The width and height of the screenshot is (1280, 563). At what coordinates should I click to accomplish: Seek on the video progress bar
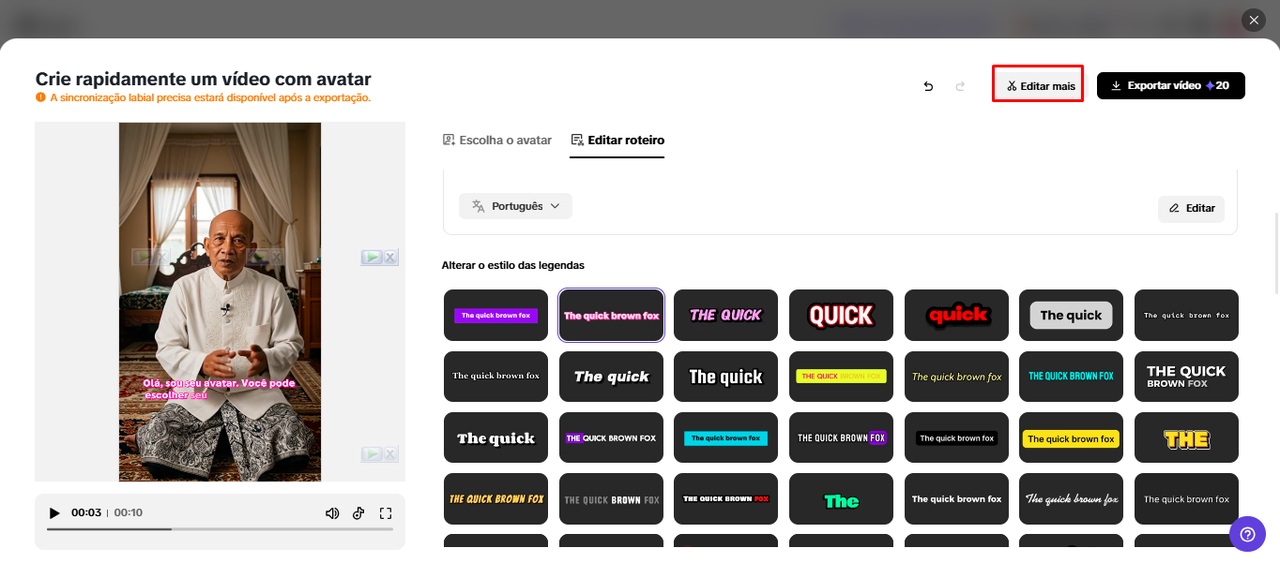[x=220, y=529]
